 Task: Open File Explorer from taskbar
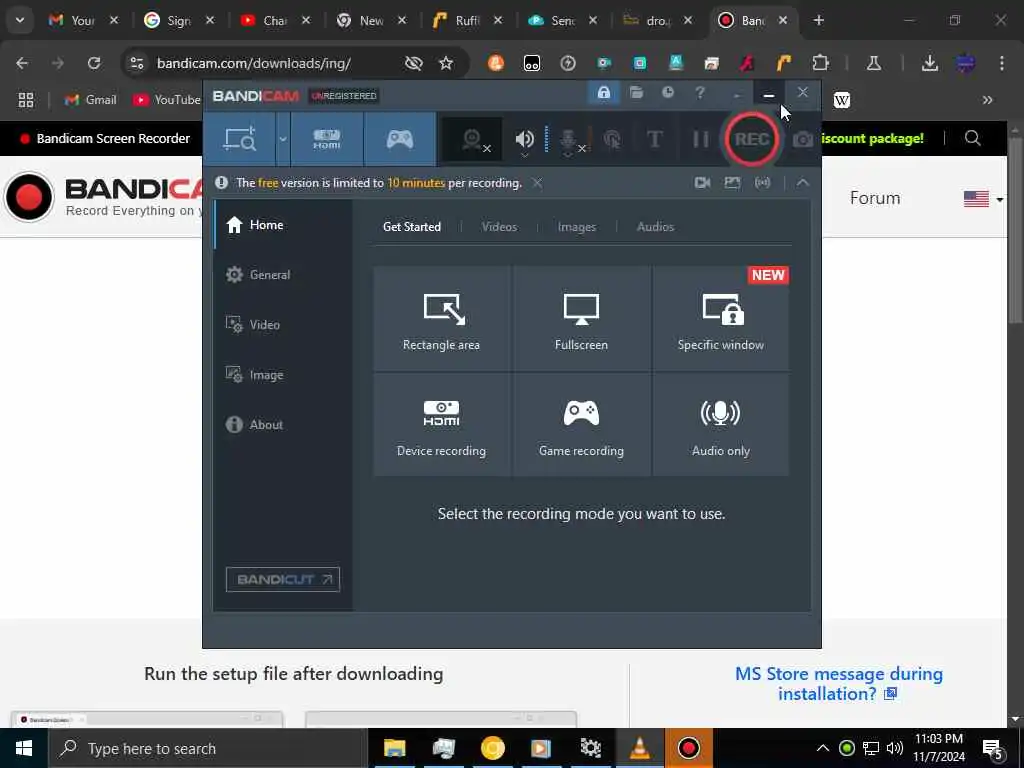pos(394,748)
